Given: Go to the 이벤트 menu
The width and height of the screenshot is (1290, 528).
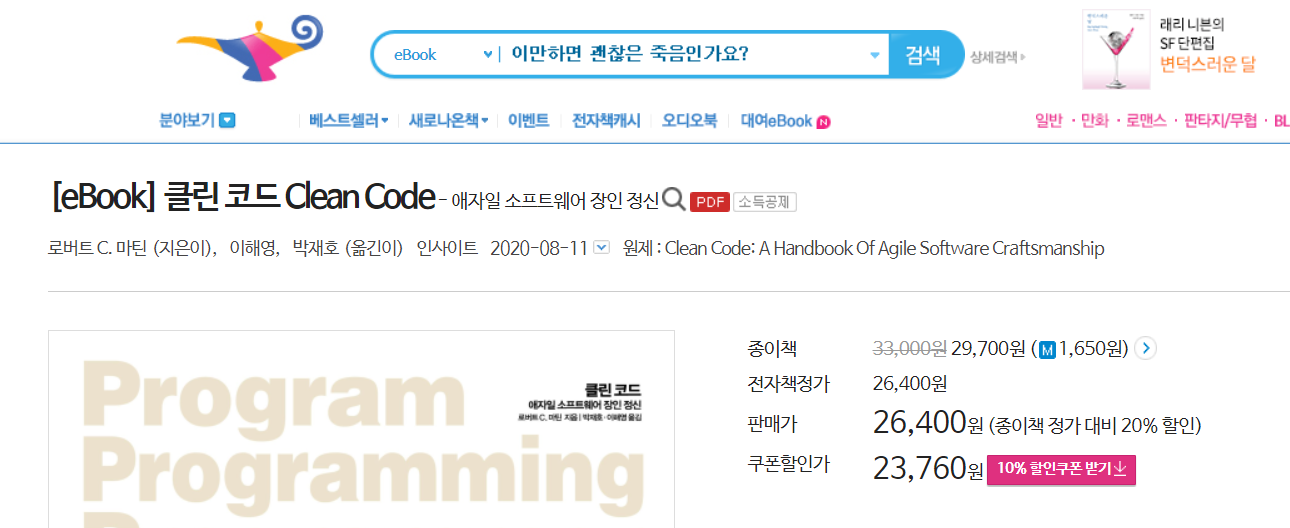Looking at the screenshot, I should click(x=528, y=121).
